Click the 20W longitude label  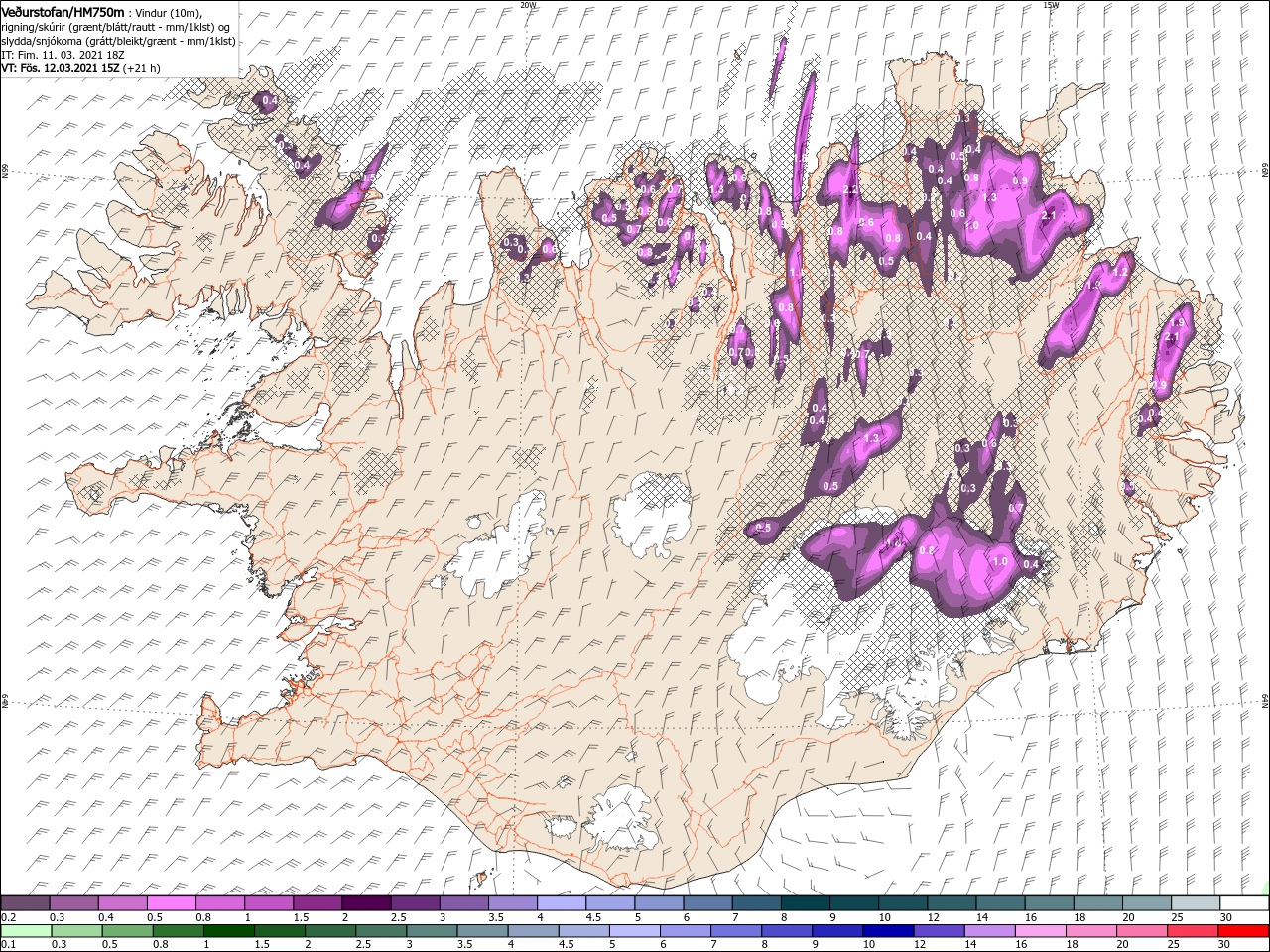tap(528, 5)
